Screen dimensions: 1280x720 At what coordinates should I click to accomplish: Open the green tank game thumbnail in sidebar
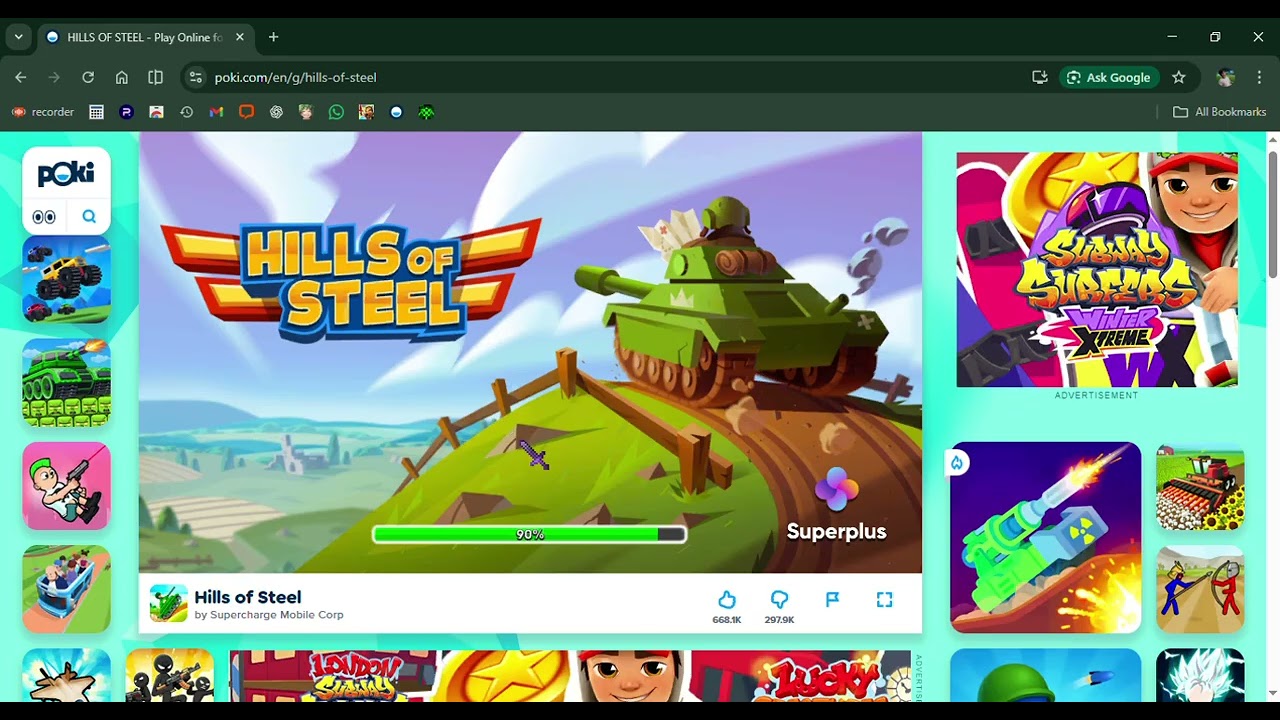point(66,383)
